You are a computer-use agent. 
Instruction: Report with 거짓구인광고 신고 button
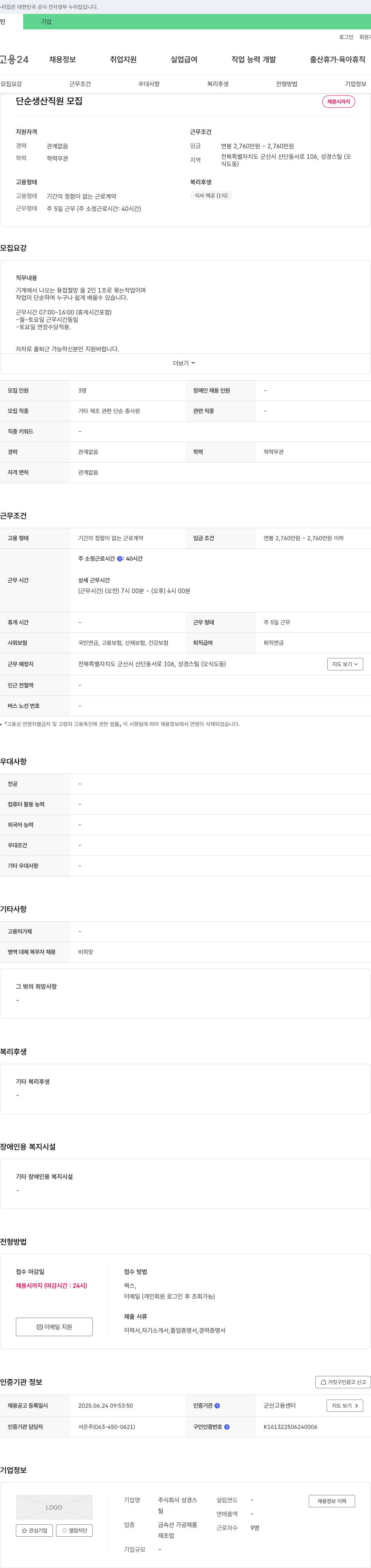(343, 1382)
